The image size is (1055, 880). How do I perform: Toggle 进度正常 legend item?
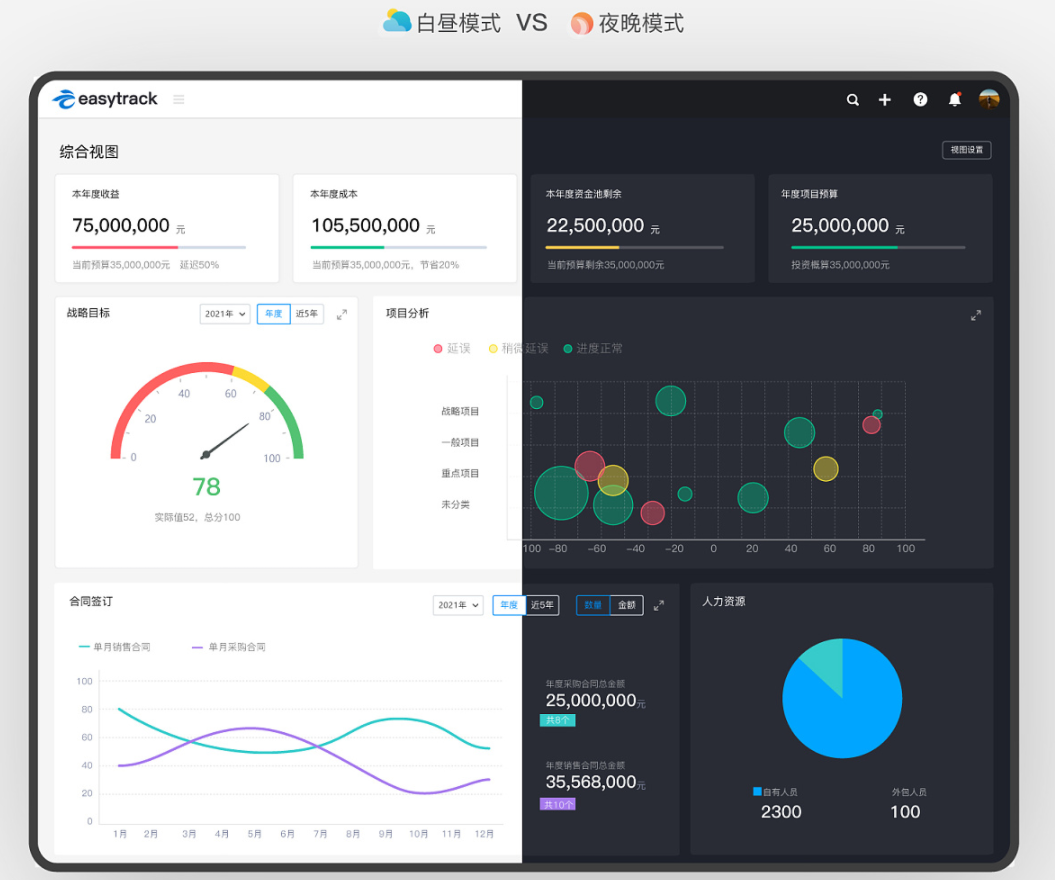[x=593, y=349]
